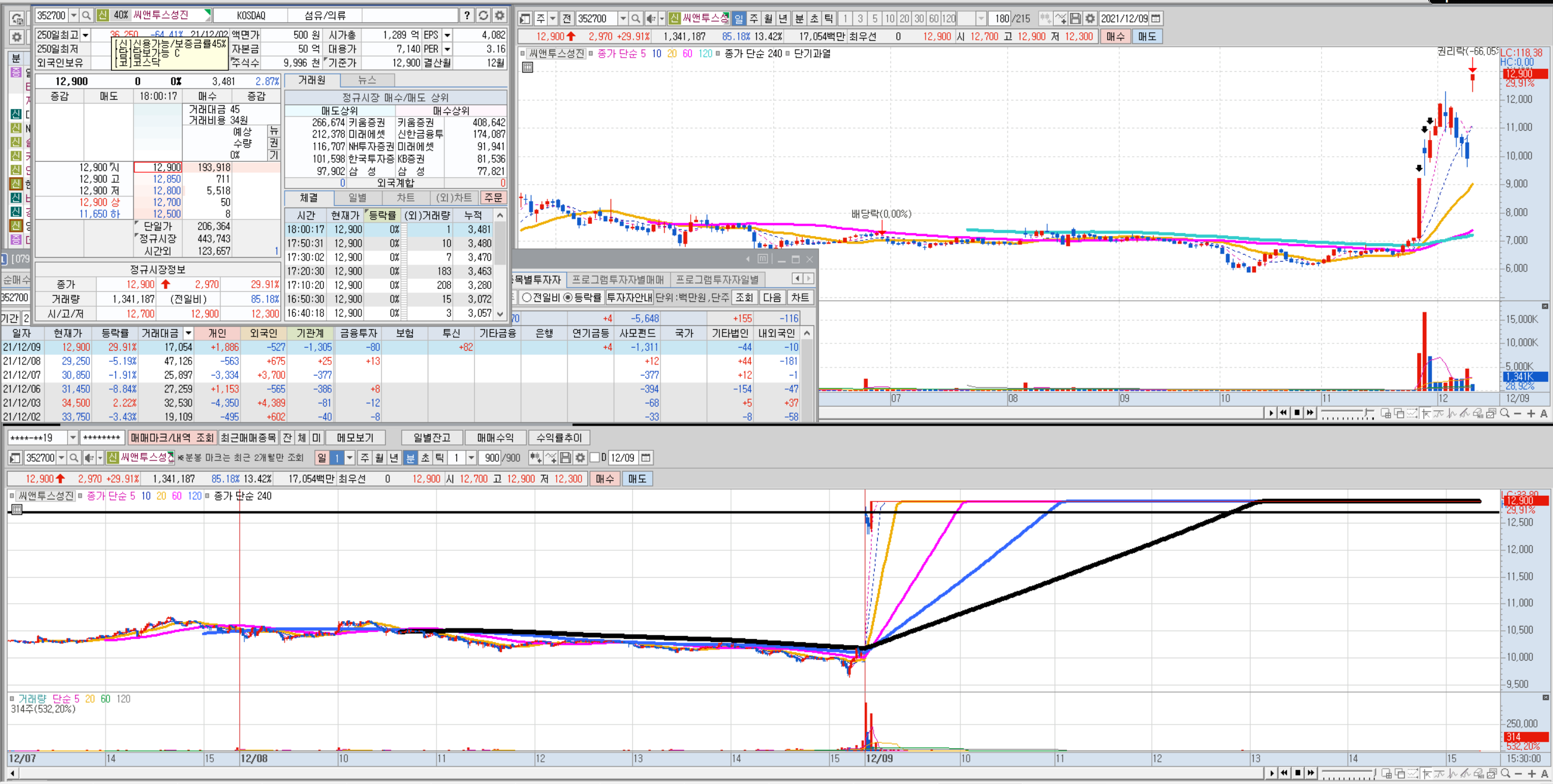Click the speaker icon in daily chart toolbar
Screen dimensions: 1553x784
(x=650, y=19)
